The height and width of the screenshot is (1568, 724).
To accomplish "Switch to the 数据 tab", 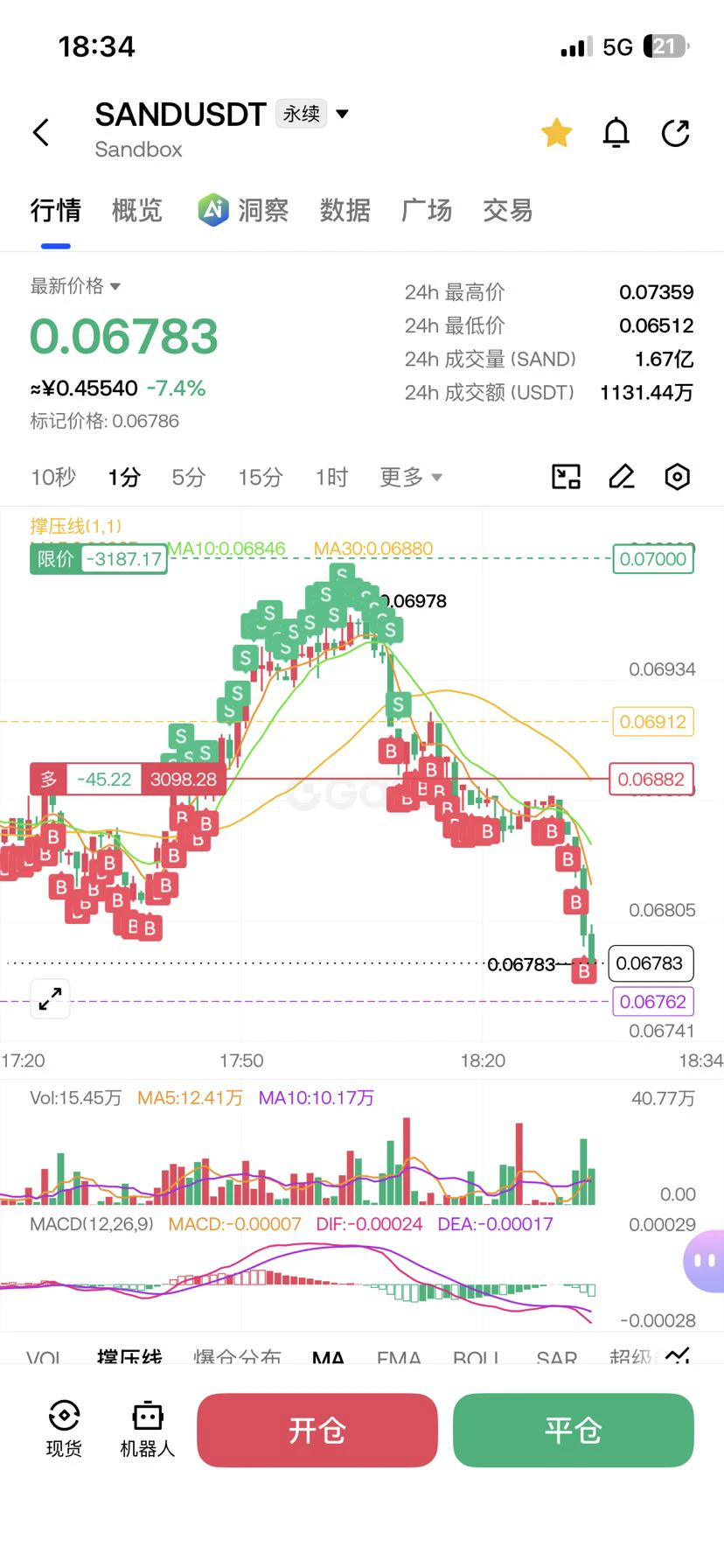I will 345,210.
